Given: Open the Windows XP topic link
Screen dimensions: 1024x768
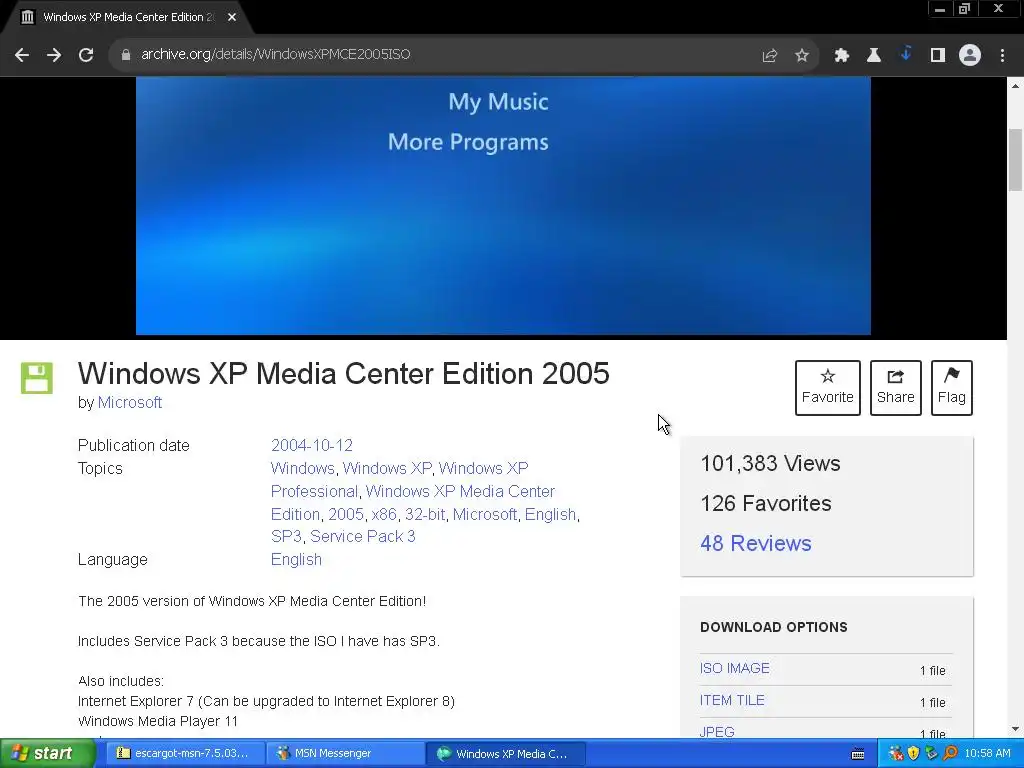Looking at the screenshot, I should 387,468.
